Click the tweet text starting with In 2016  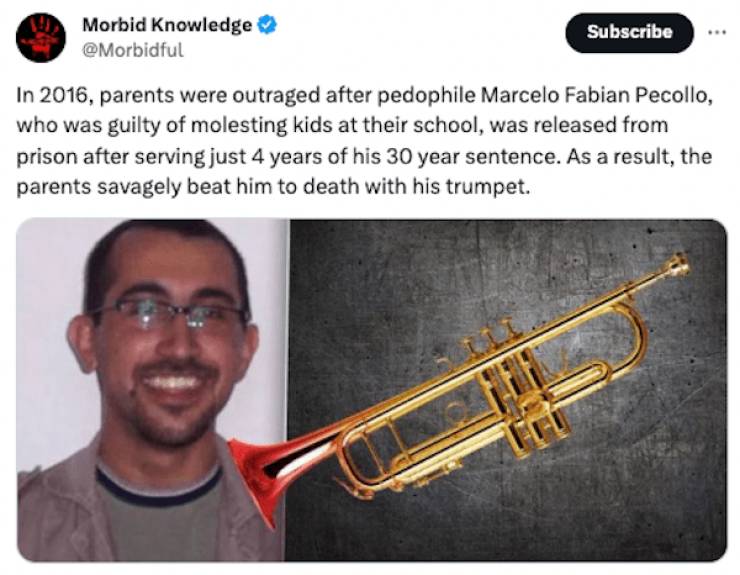[x=364, y=141]
